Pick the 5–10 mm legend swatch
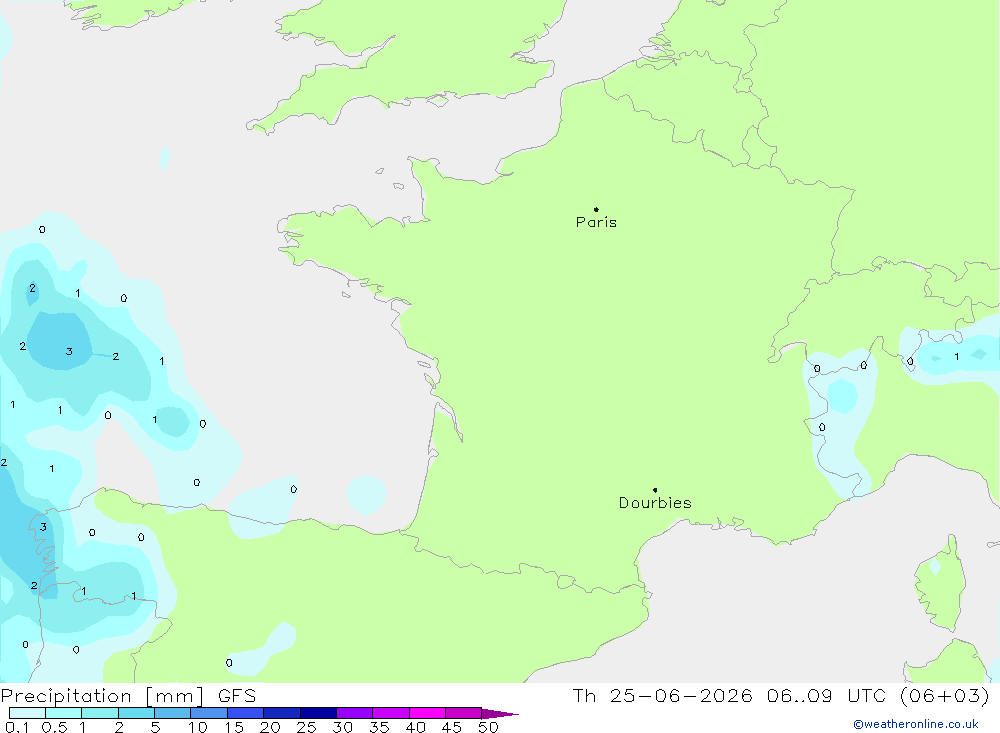Image resolution: width=1000 pixels, height=733 pixels. tap(173, 713)
